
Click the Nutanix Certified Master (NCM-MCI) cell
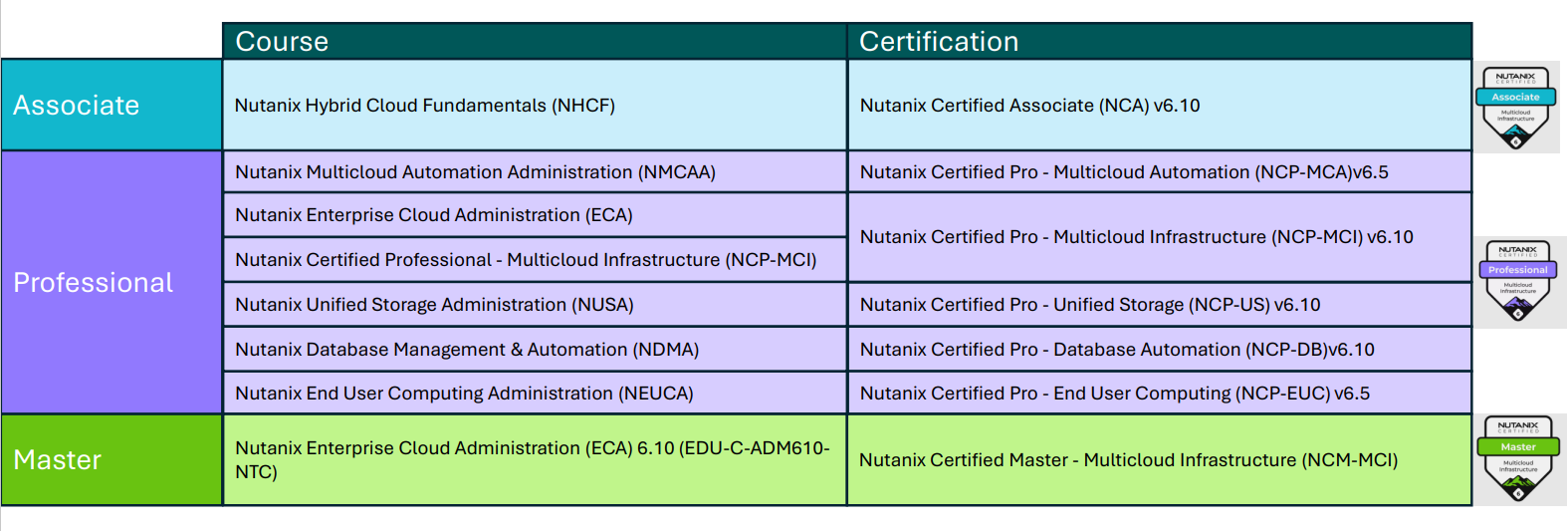click(x=1128, y=460)
